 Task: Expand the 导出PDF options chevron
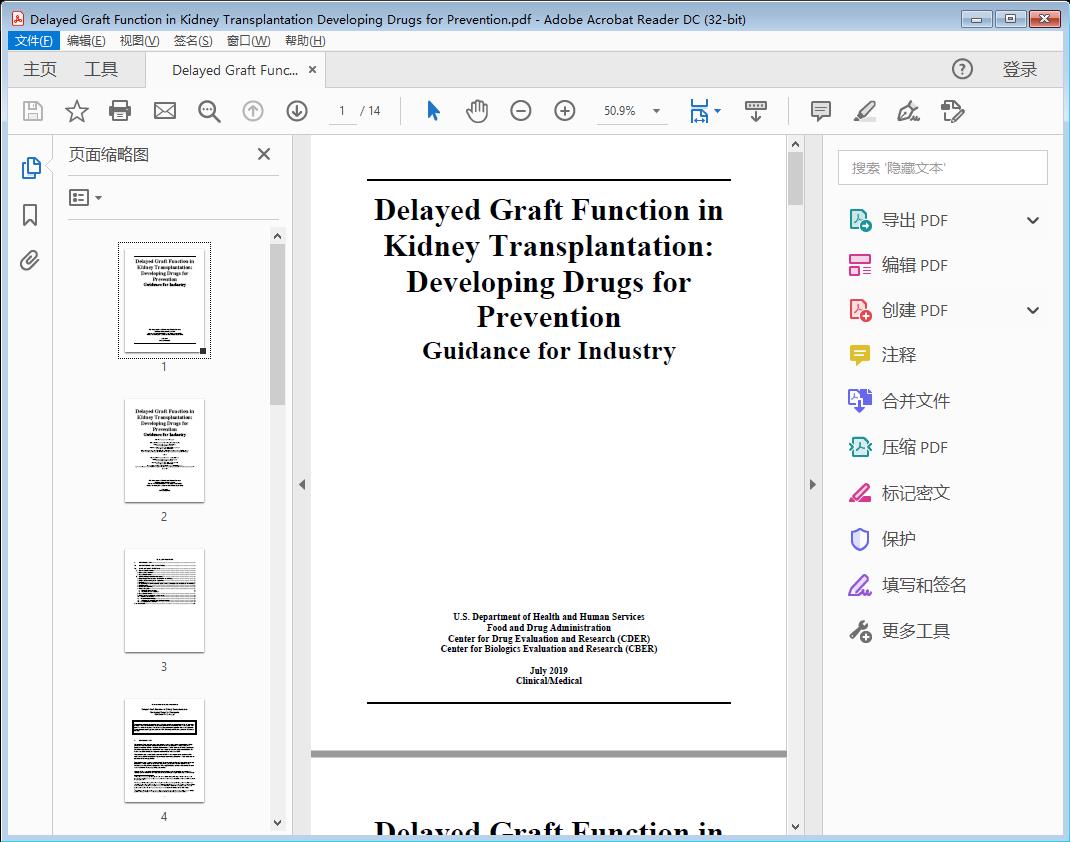(x=1032, y=219)
